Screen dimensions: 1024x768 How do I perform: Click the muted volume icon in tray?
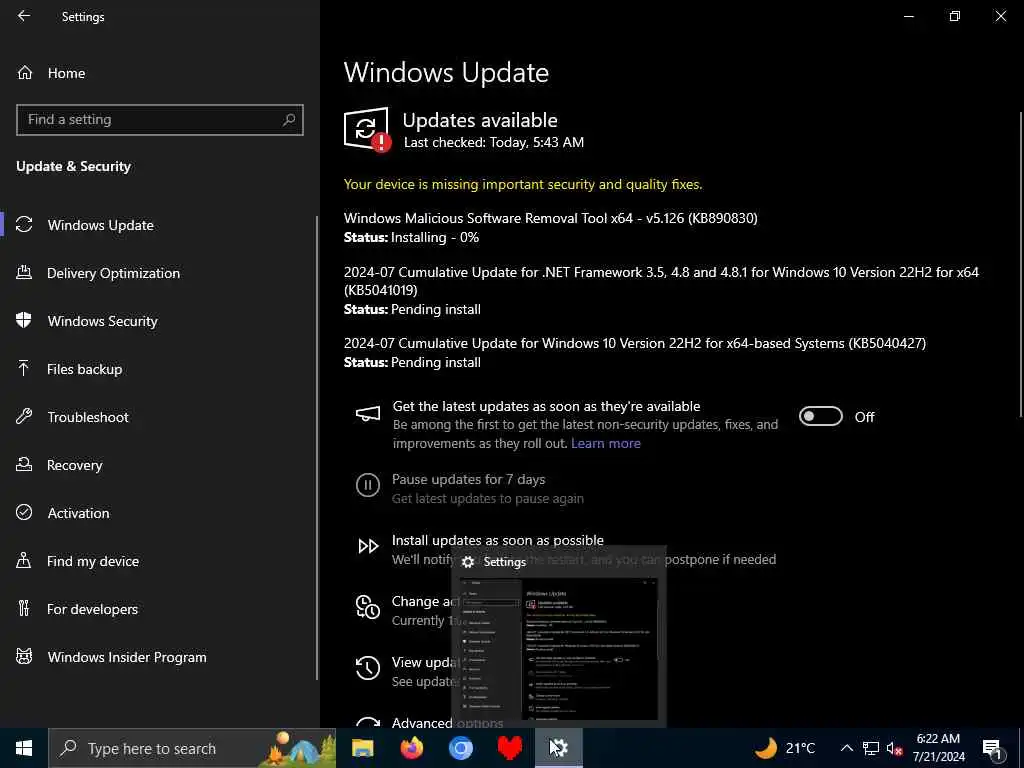894,748
